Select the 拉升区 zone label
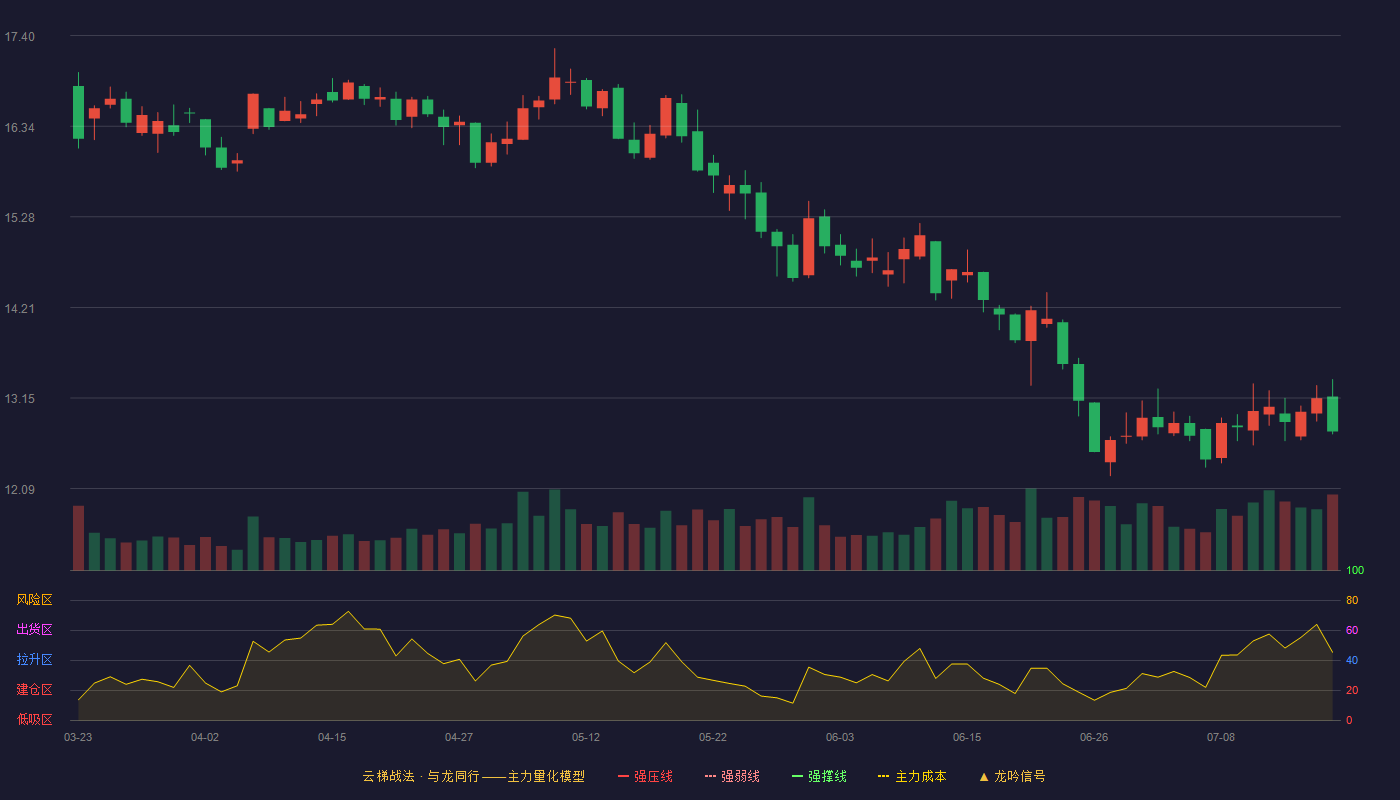 coord(34,660)
